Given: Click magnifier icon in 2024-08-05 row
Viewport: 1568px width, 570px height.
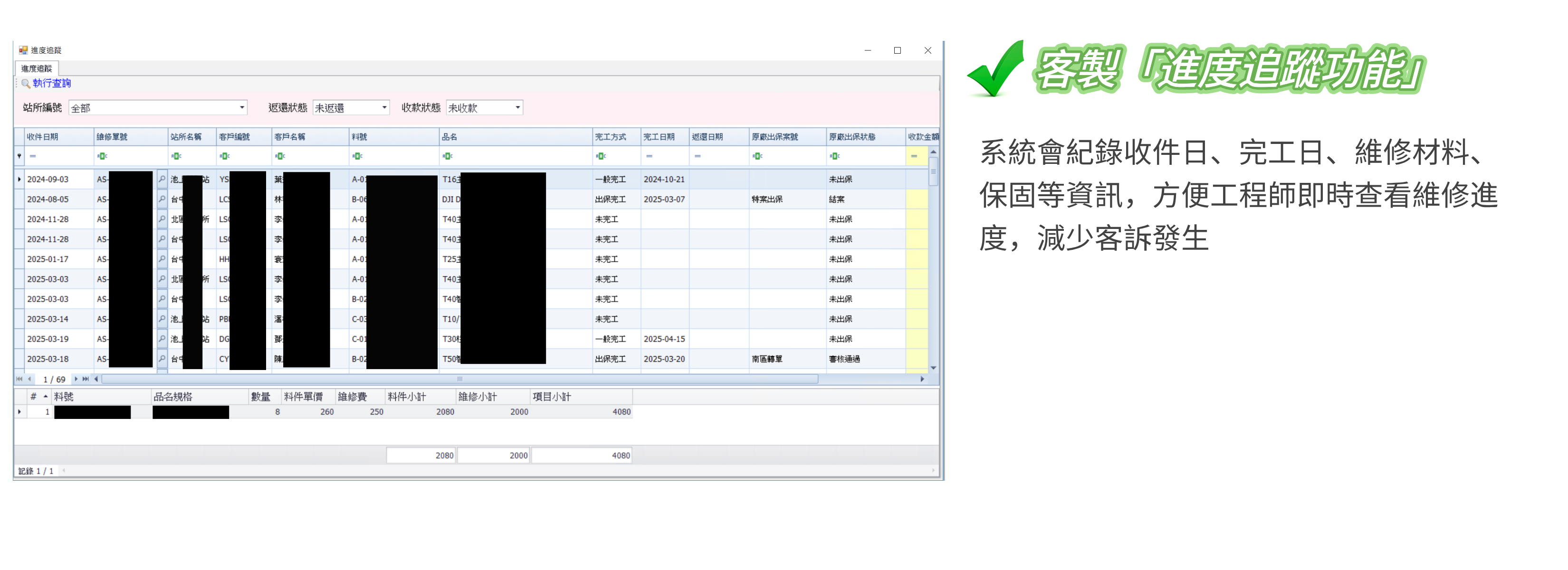Looking at the screenshot, I should click(162, 199).
